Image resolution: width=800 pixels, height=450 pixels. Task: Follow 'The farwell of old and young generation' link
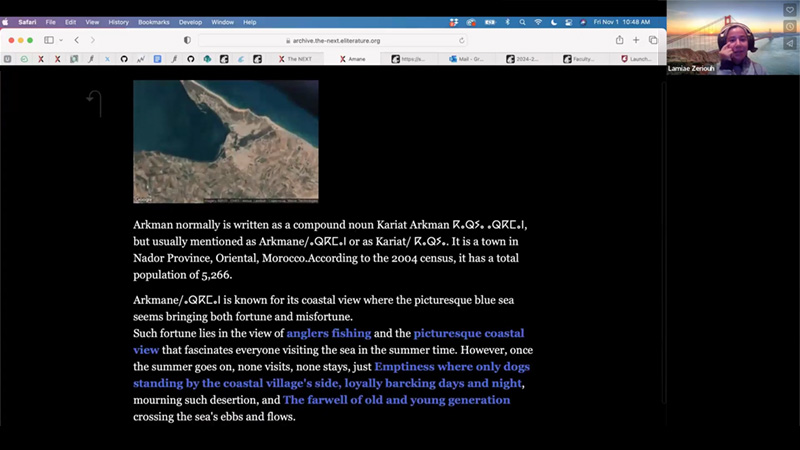click(x=396, y=400)
